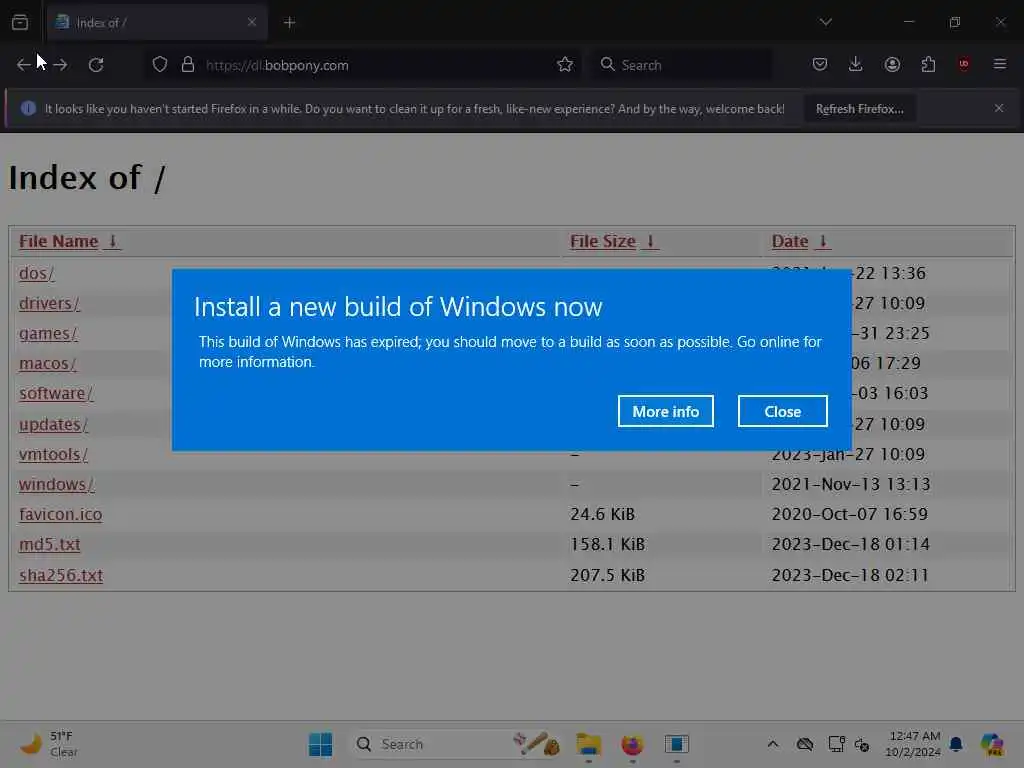This screenshot has height=768, width=1024.
Task: Open the Copilot preview icon on taskbar
Action: 992,744
